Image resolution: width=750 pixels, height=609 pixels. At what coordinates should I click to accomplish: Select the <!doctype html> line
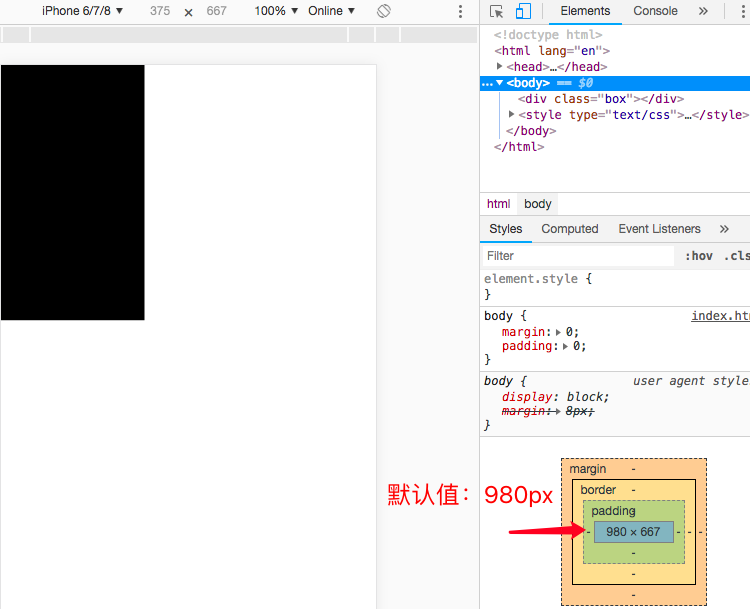tap(548, 34)
